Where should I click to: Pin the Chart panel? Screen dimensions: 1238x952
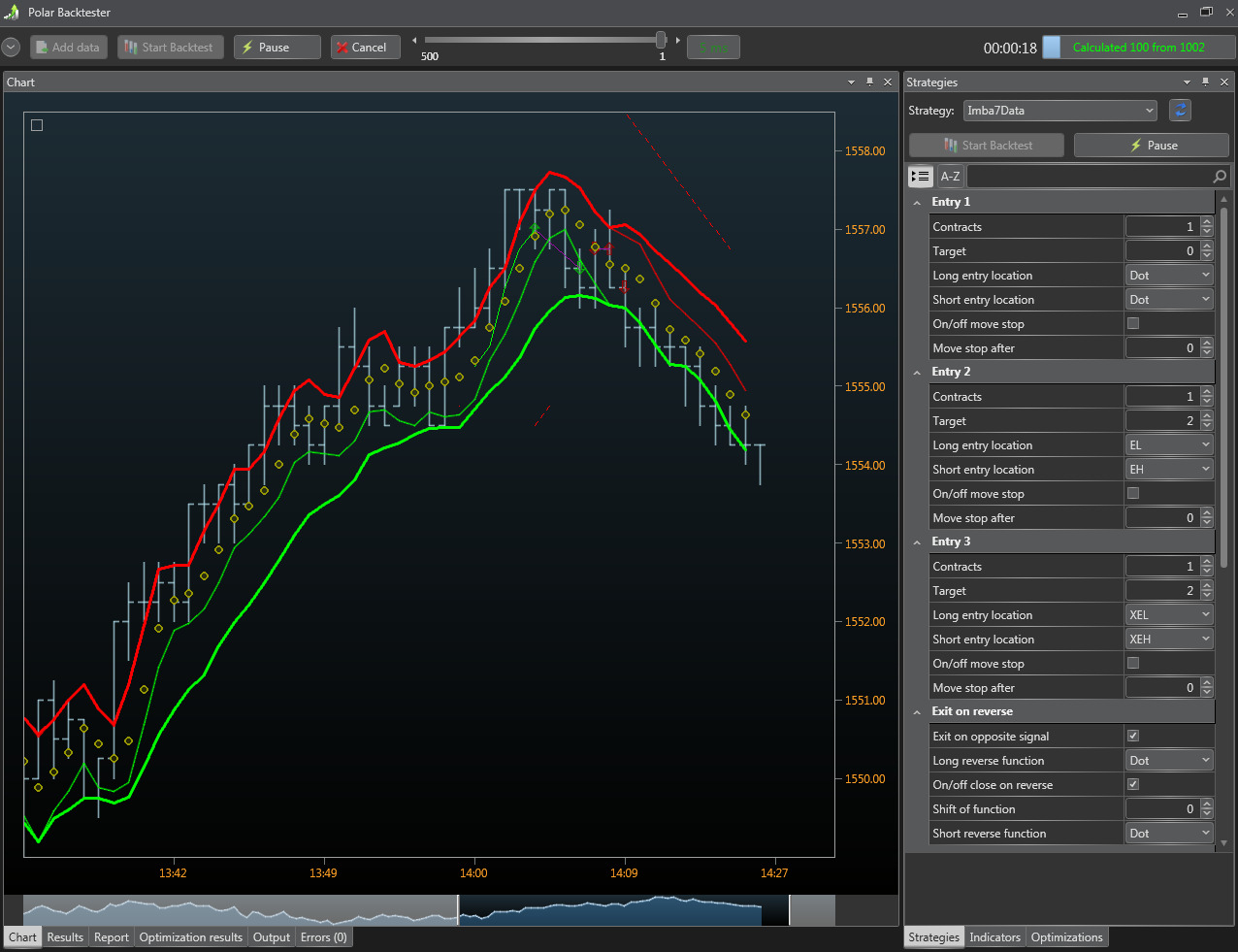[x=869, y=82]
